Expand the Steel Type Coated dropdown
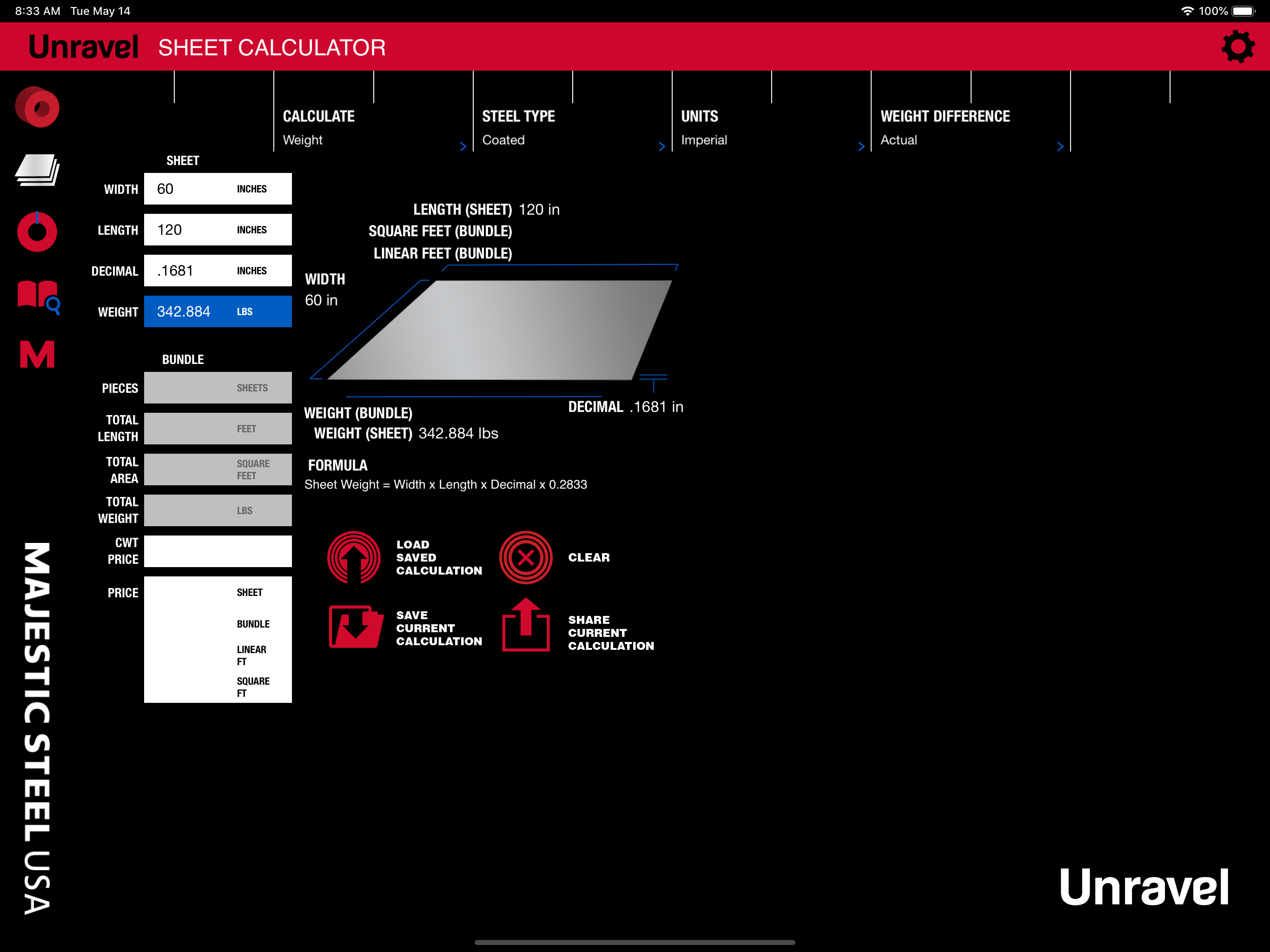The width and height of the screenshot is (1270, 952). 572,129
